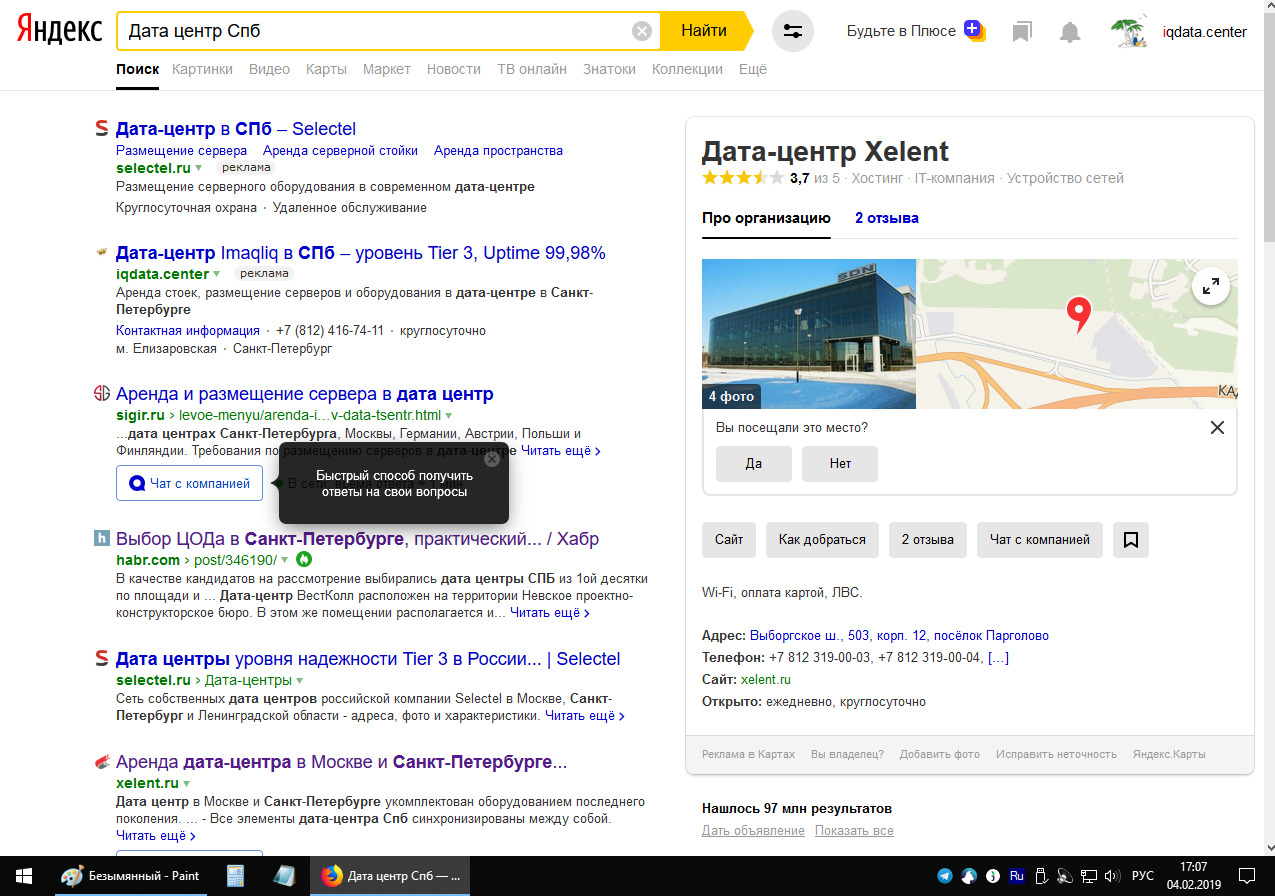The image size is (1275, 896).
Task: Open the user profile avatar
Action: coord(1129,31)
